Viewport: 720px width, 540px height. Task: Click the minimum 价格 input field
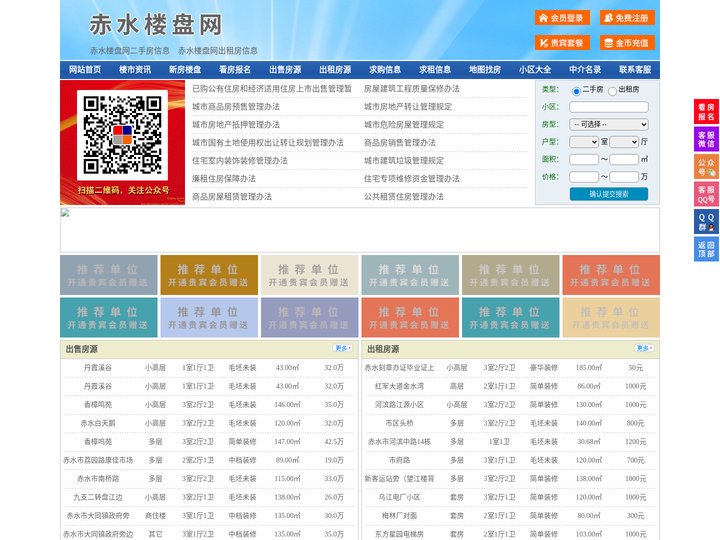click(584, 177)
